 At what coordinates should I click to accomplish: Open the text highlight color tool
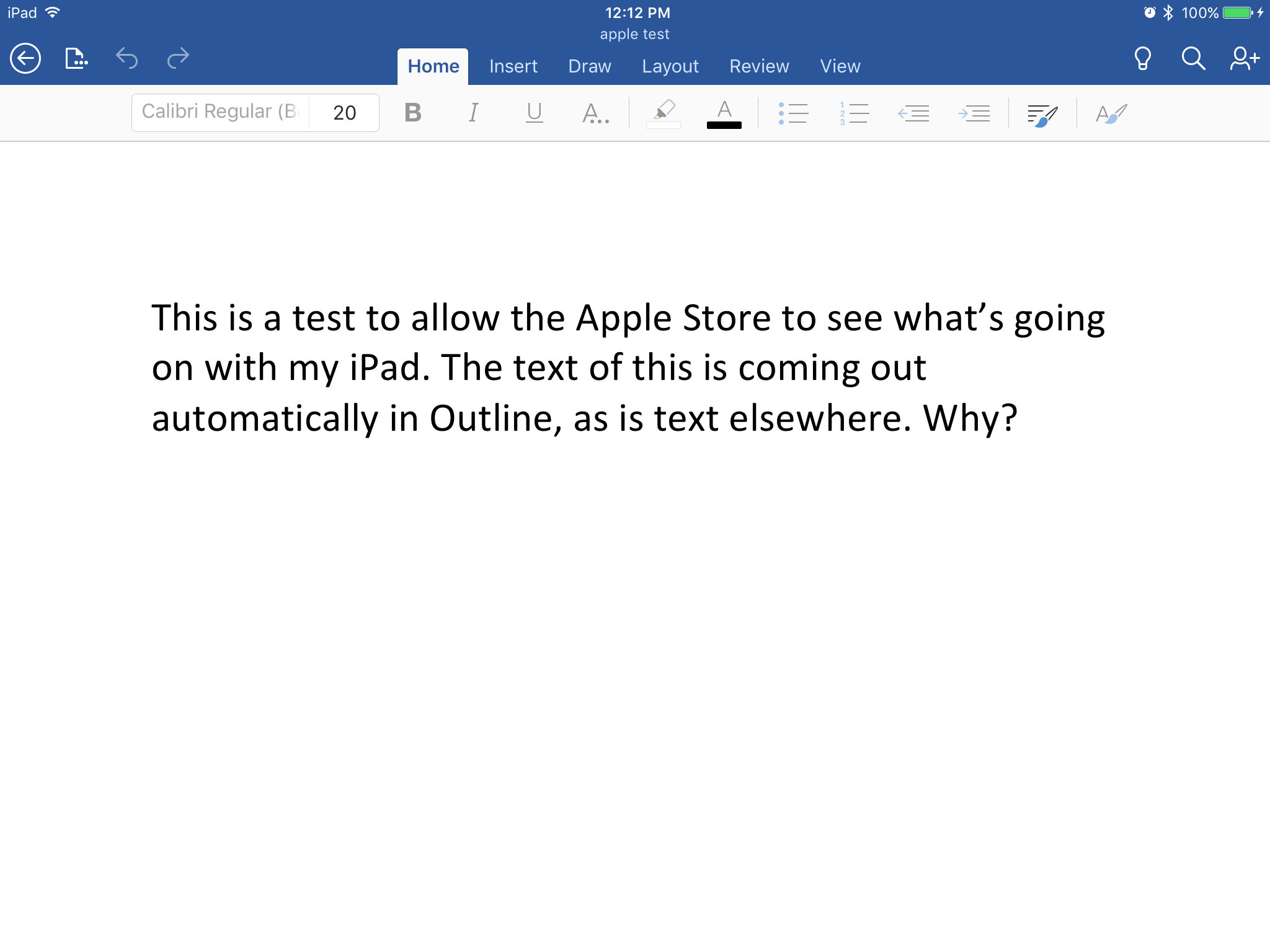(663, 112)
